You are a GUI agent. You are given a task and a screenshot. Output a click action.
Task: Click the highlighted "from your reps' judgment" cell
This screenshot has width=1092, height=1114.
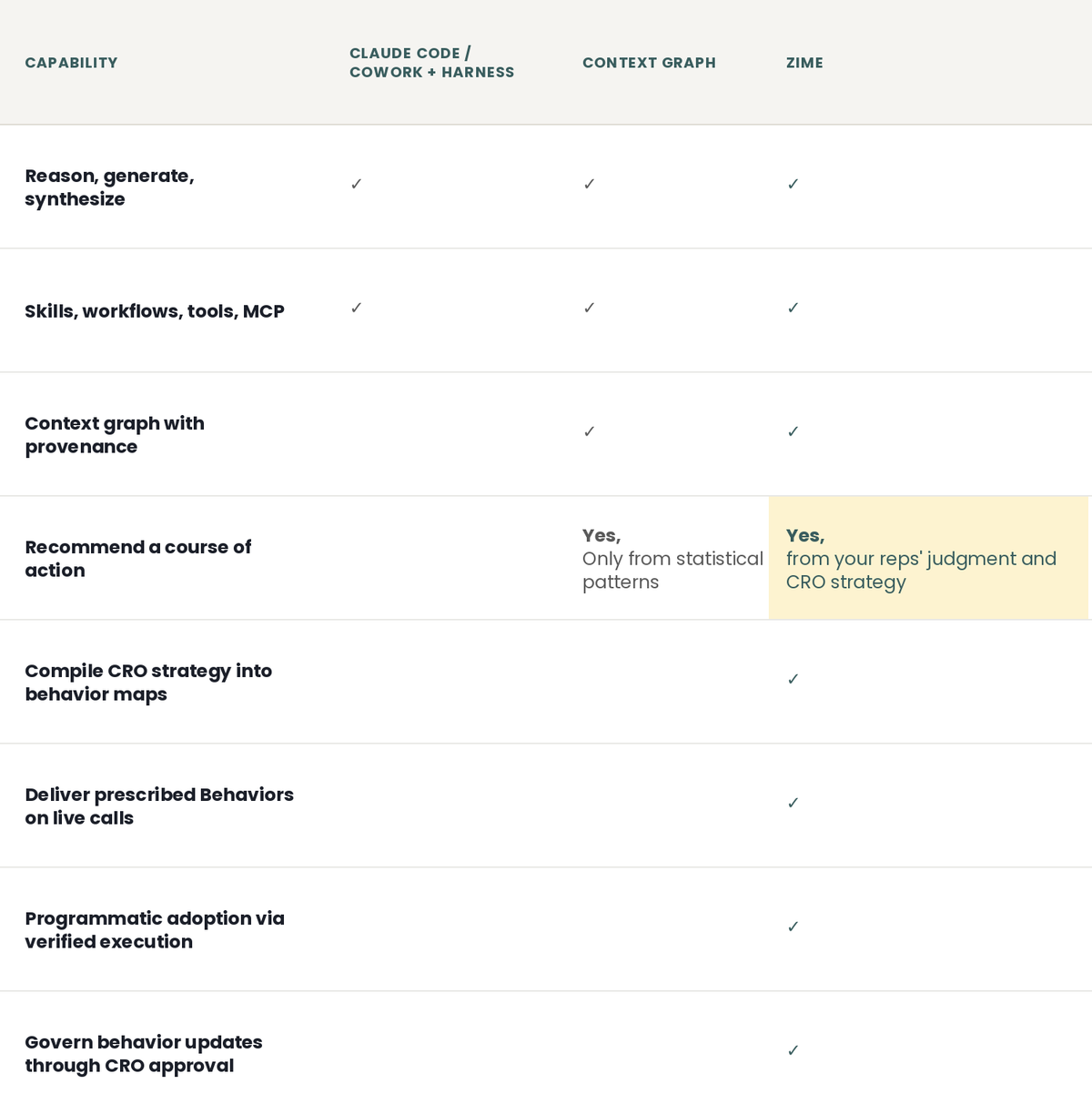pyautogui.click(x=928, y=558)
